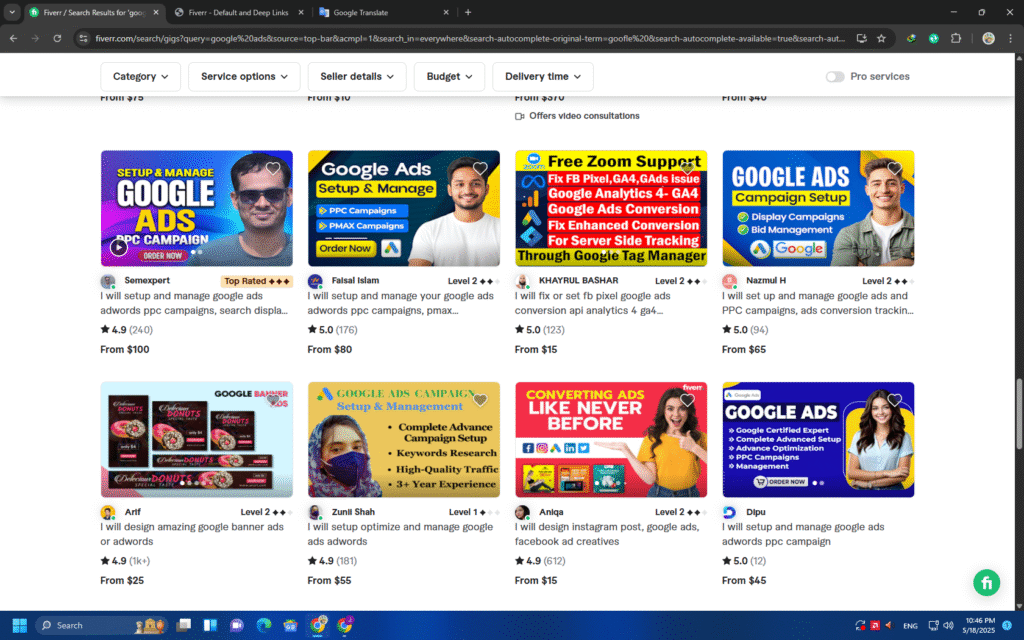
Task: Click the browser address bar URL
Action: pyautogui.click(x=469, y=39)
